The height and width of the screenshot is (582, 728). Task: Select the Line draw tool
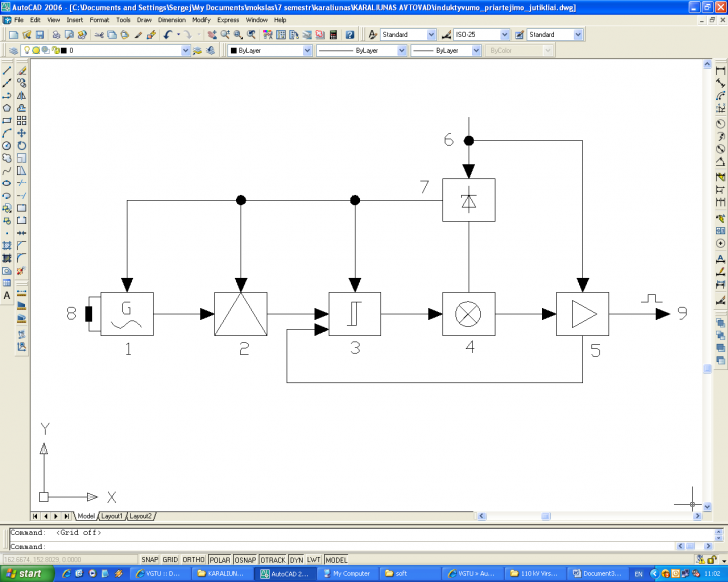7,71
